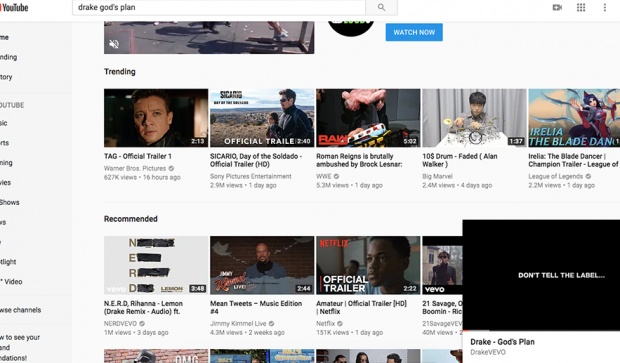The height and width of the screenshot is (363, 620).
Task: Click miniplayer title Drake - God's Plan
Action: point(502,342)
